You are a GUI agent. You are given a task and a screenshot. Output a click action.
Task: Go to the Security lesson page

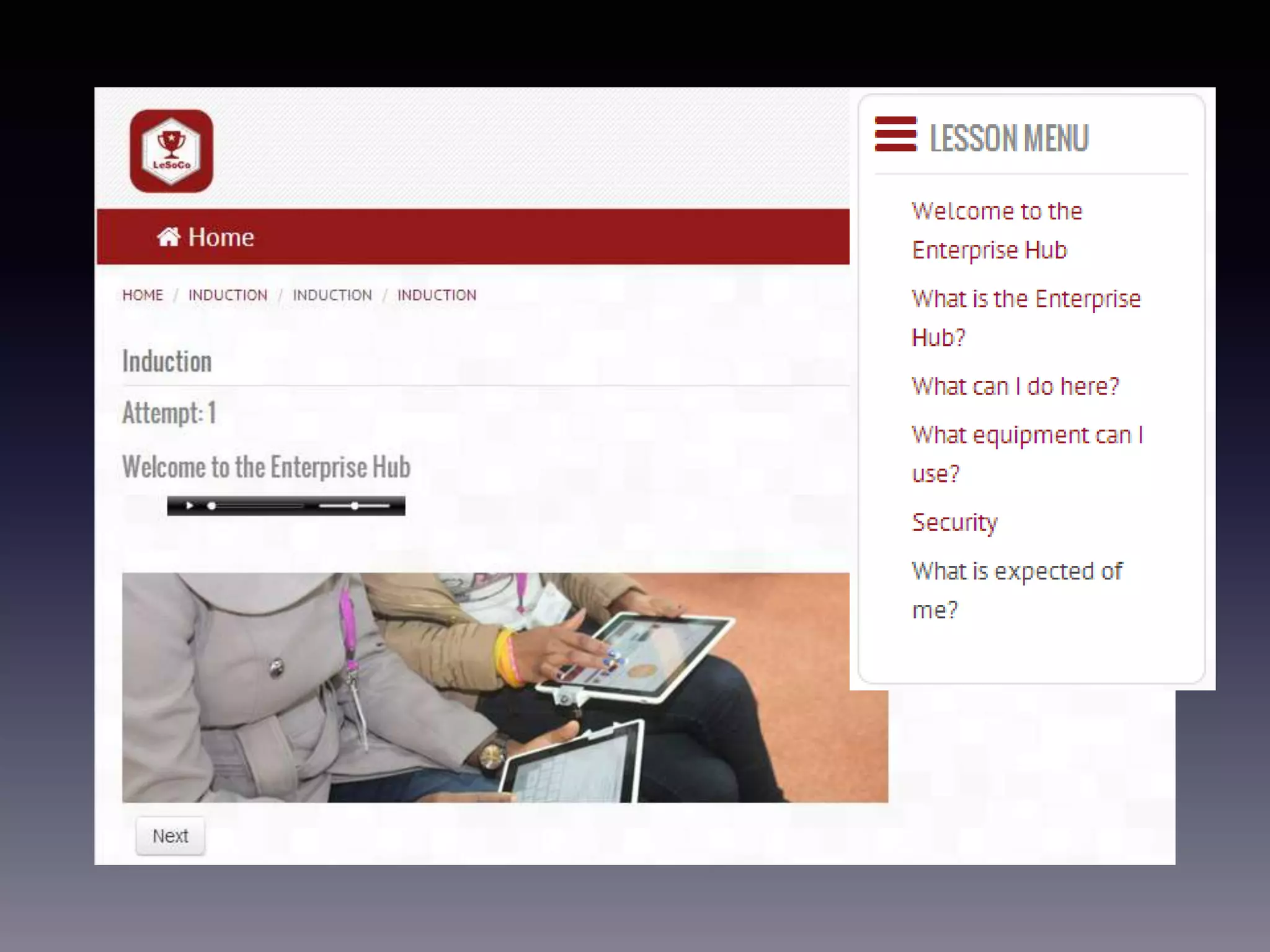[954, 522]
